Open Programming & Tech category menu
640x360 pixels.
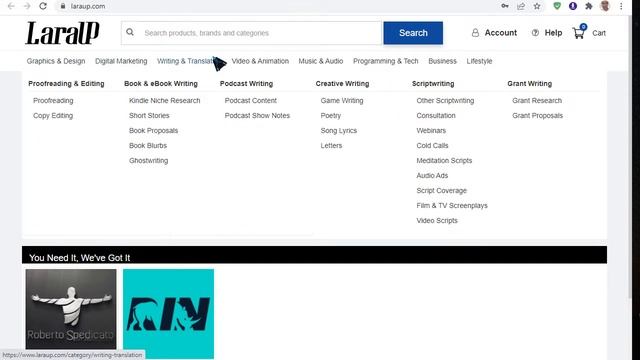click(x=385, y=61)
